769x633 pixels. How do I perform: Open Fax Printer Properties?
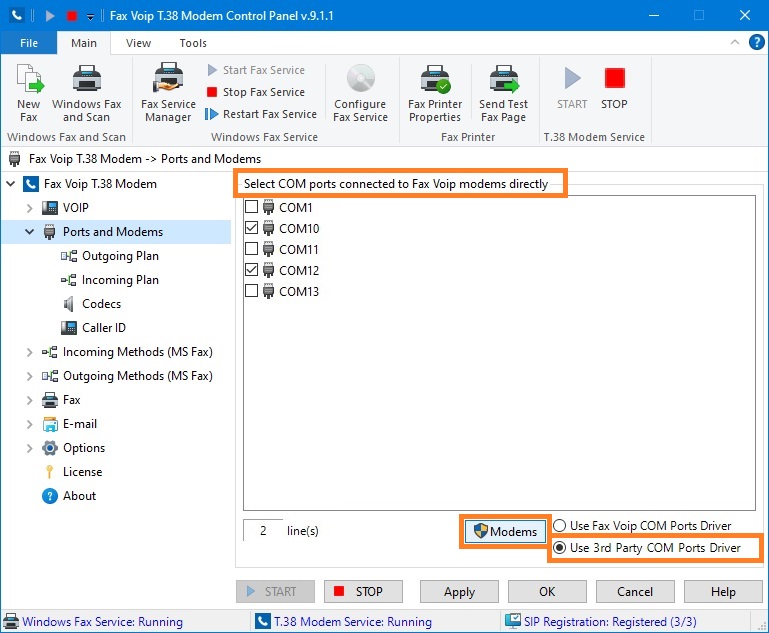[435, 93]
